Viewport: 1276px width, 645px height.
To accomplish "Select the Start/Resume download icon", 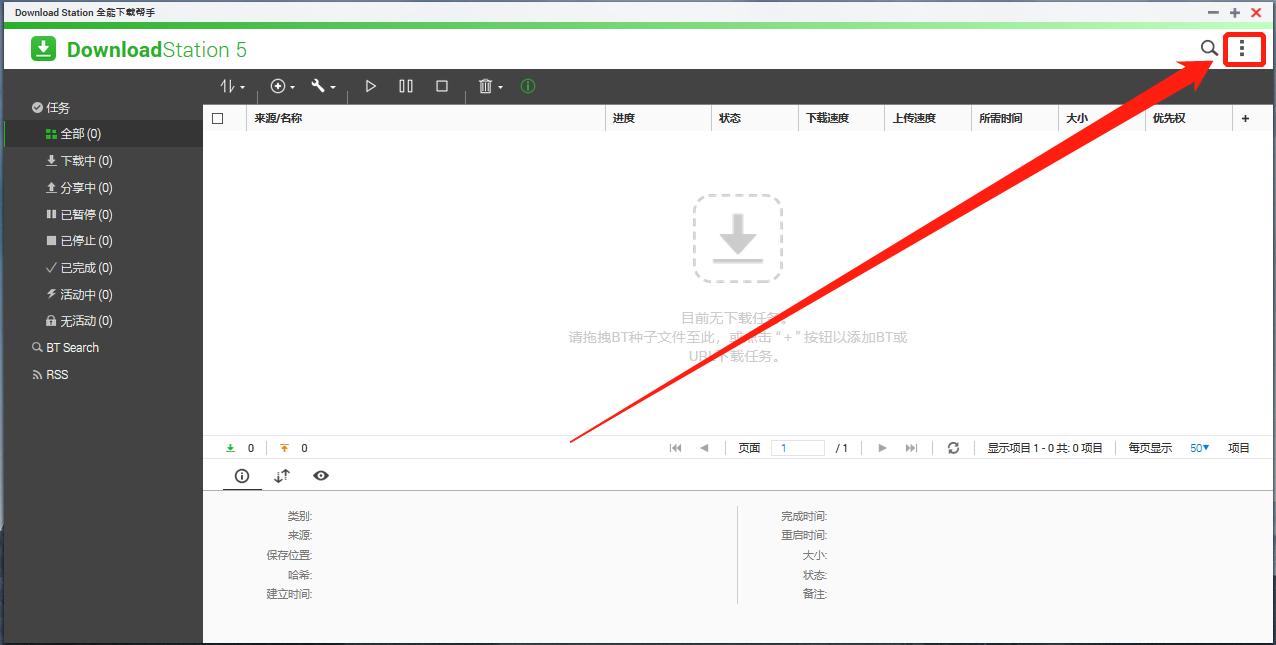I will [x=371, y=86].
